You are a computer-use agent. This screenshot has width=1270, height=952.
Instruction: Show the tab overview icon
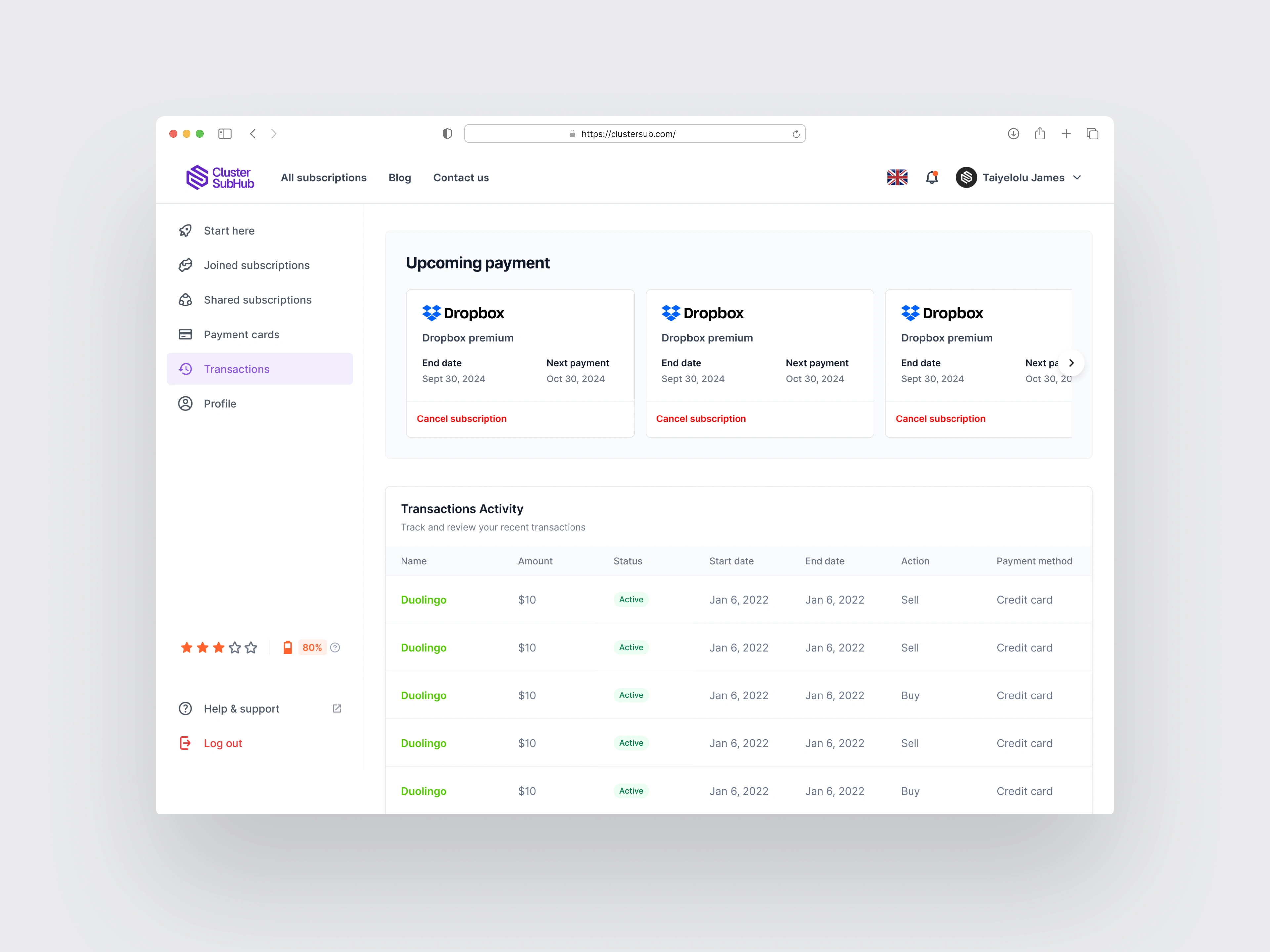1093,134
